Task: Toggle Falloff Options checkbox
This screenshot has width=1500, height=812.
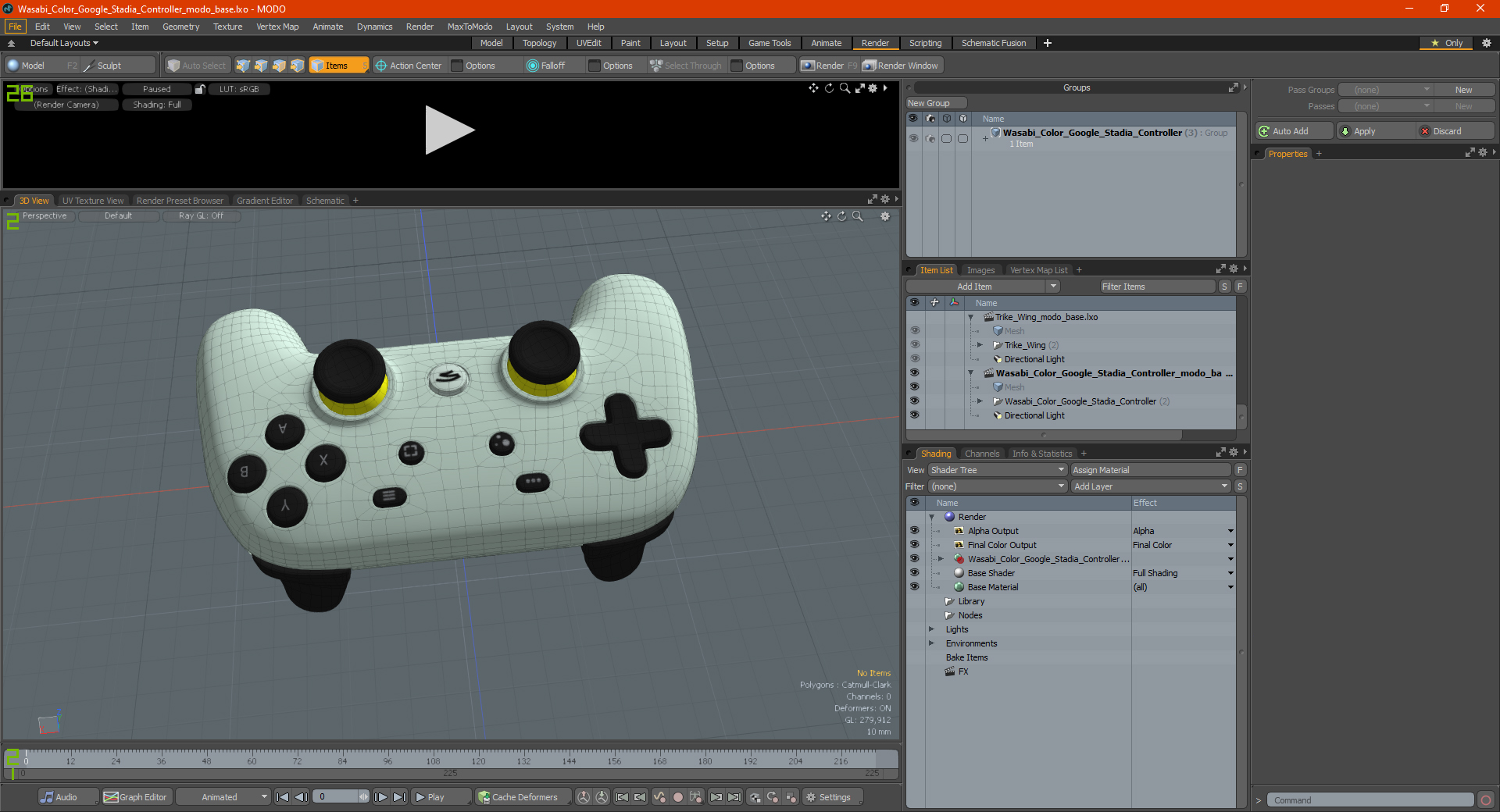Action: point(595,66)
